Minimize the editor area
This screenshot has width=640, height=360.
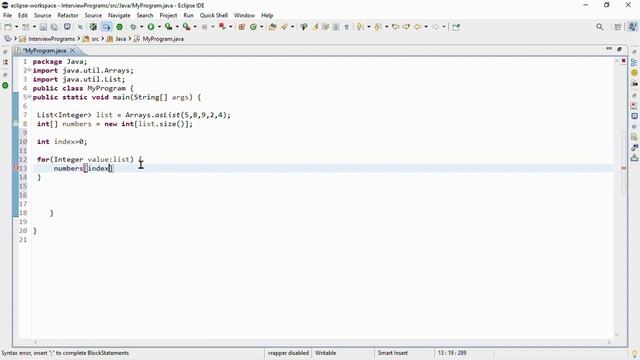point(609,49)
